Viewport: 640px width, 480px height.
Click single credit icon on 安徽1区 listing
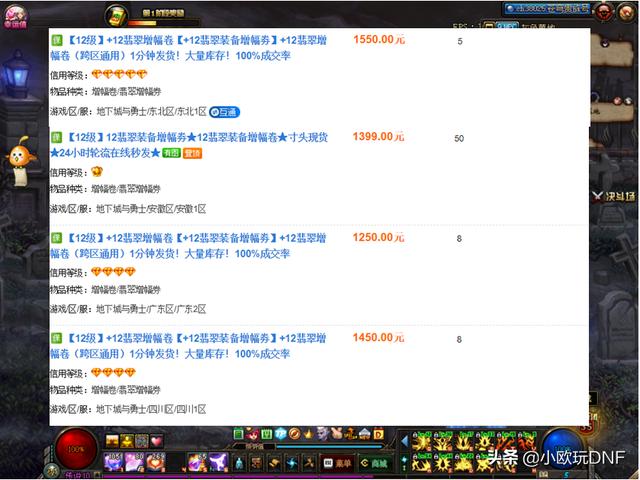pos(97,172)
